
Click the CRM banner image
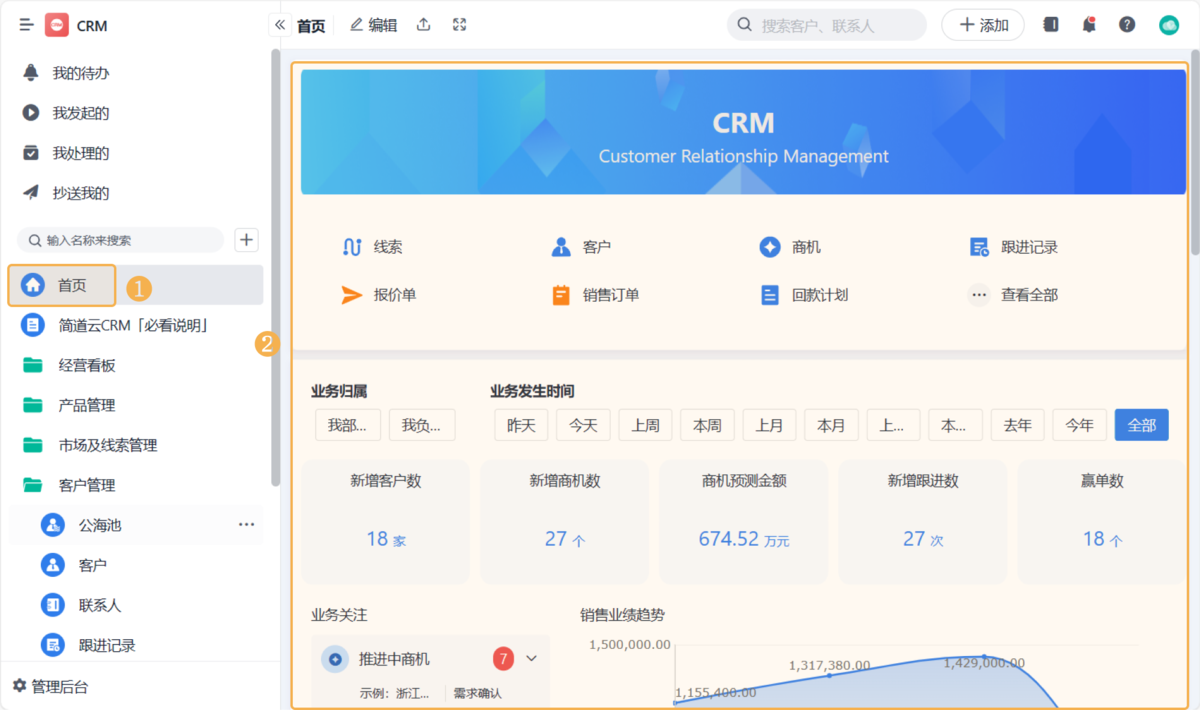click(743, 132)
